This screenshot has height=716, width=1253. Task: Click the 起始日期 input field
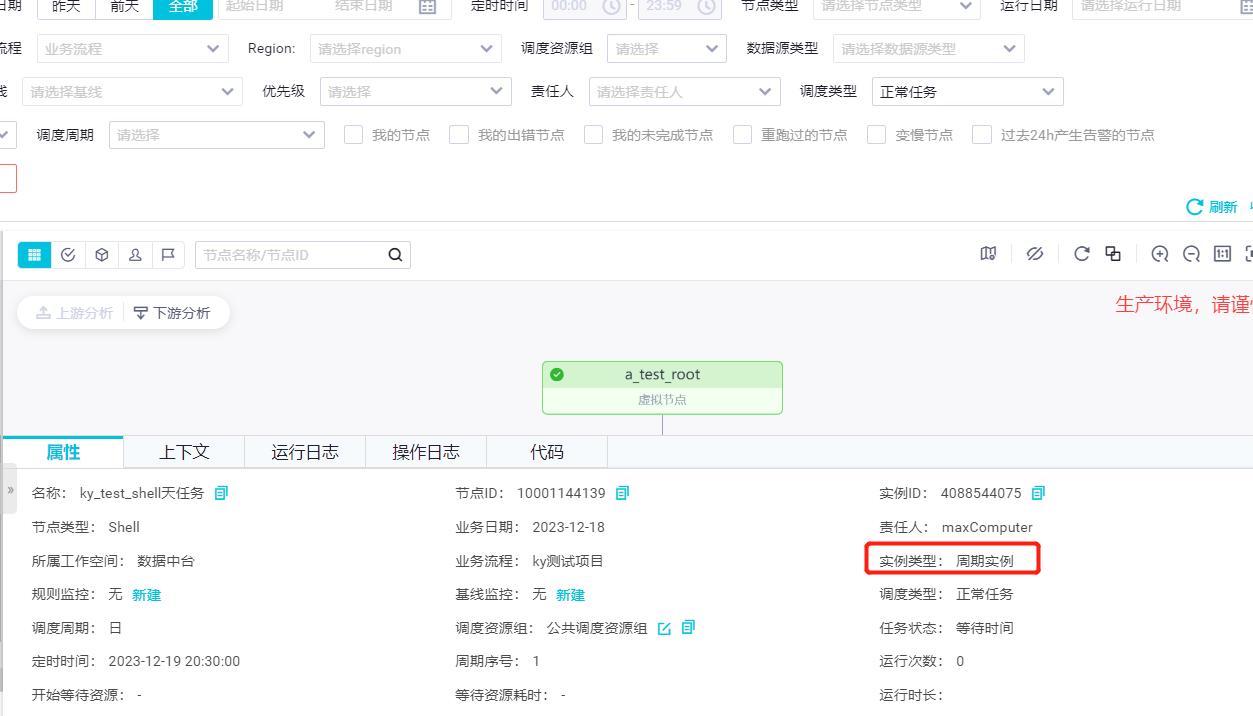coord(255,6)
